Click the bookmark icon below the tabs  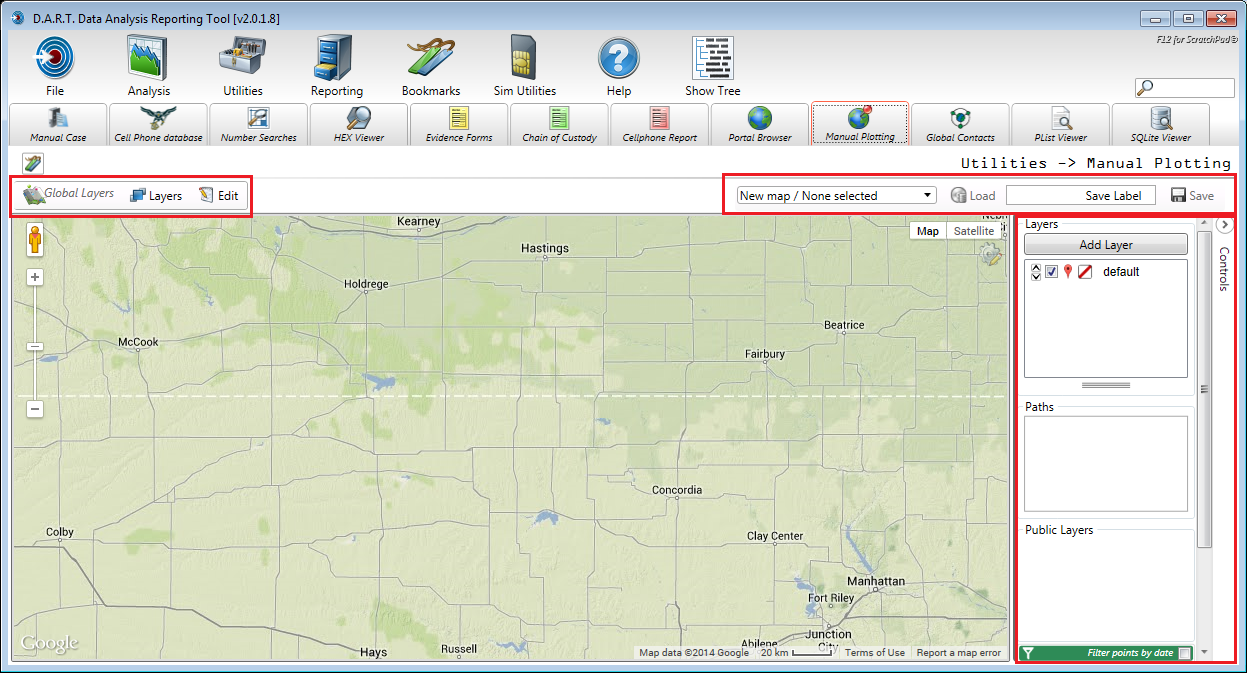pyautogui.click(x=32, y=163)
